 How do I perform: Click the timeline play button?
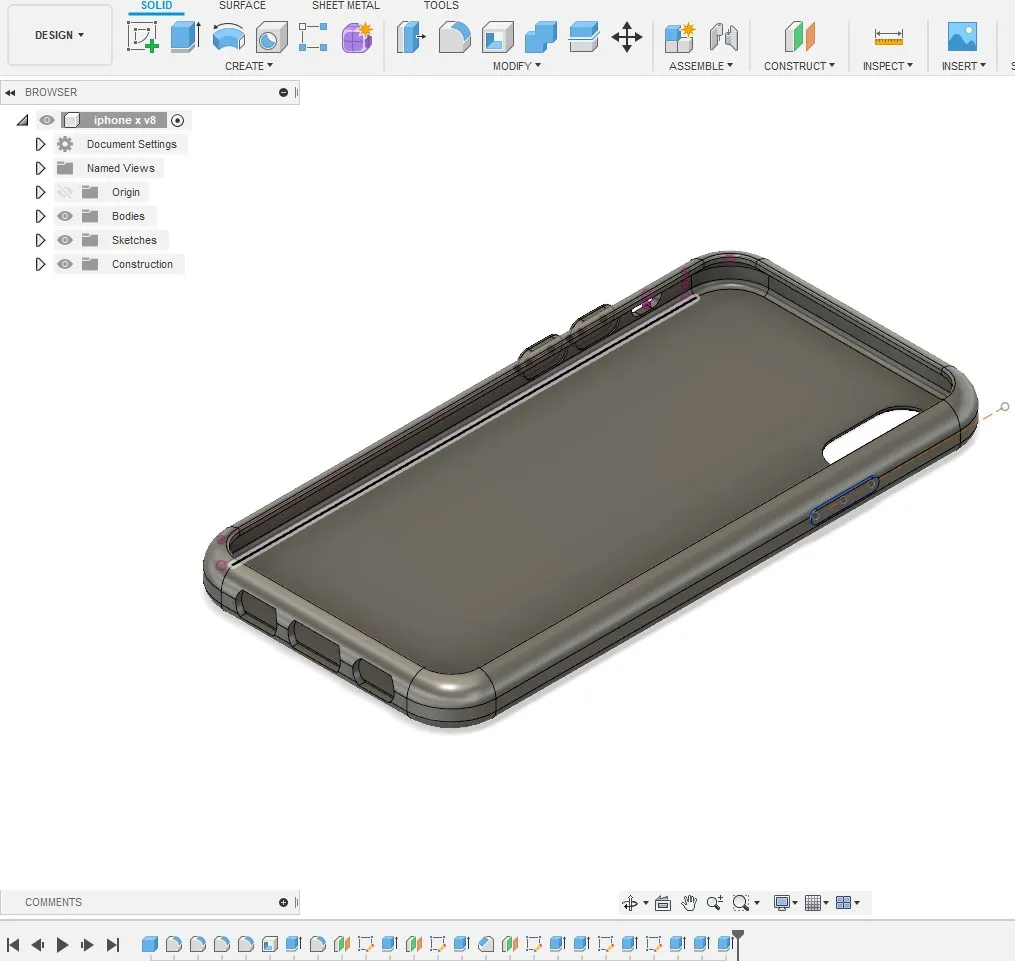[x=62, y=944]
